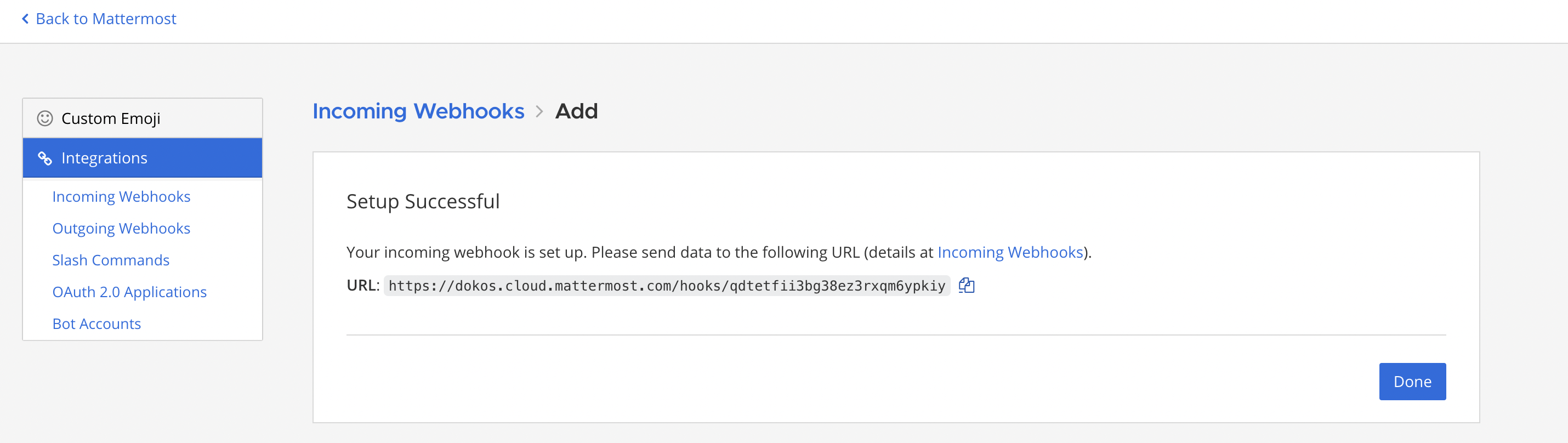The height and width of the screenshot is (443, 1568).
Task: Click the Incoming Webhooks link in the message text
Action: 1008,251
